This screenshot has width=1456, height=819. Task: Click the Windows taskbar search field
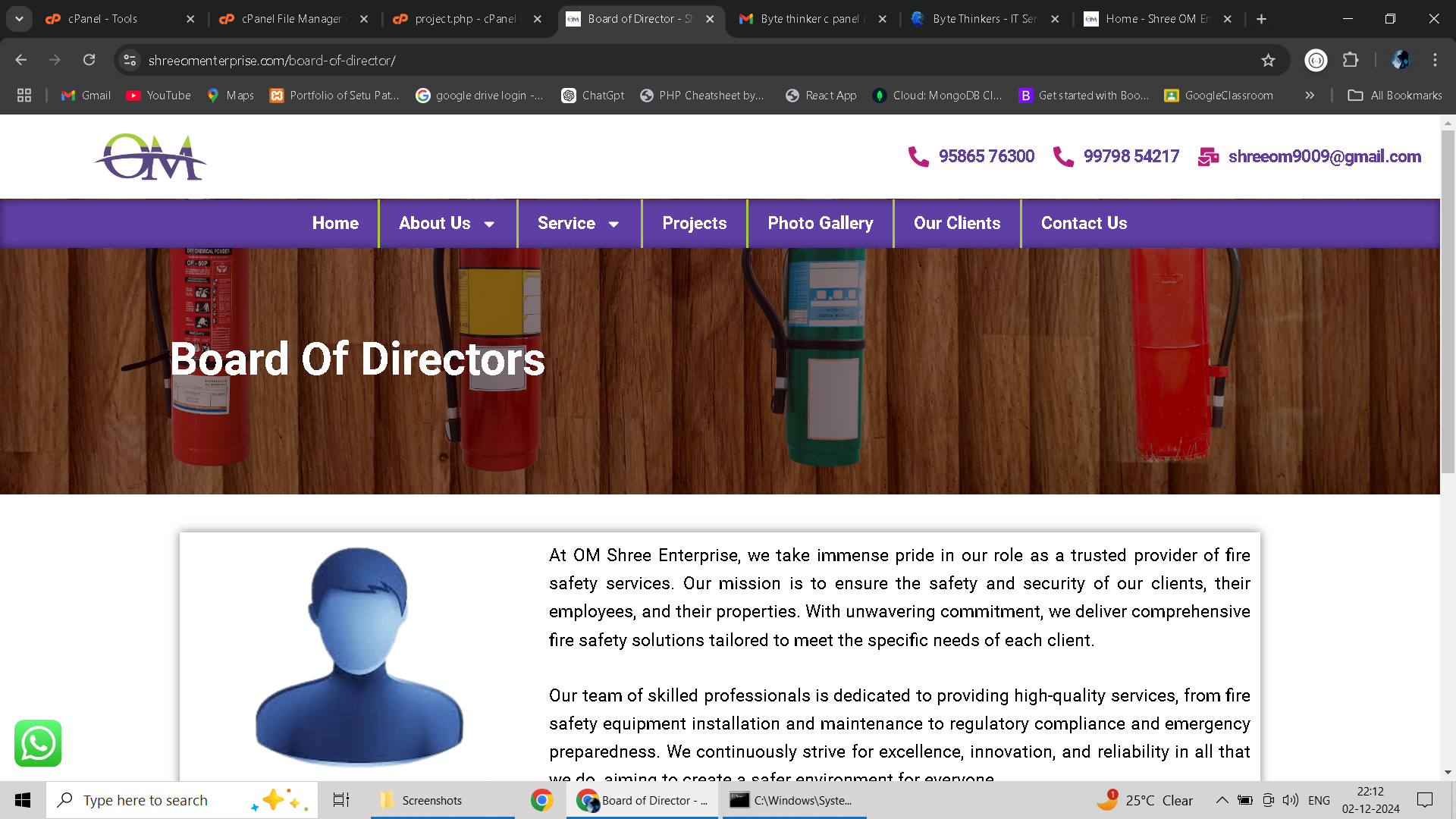coord(145,800)
